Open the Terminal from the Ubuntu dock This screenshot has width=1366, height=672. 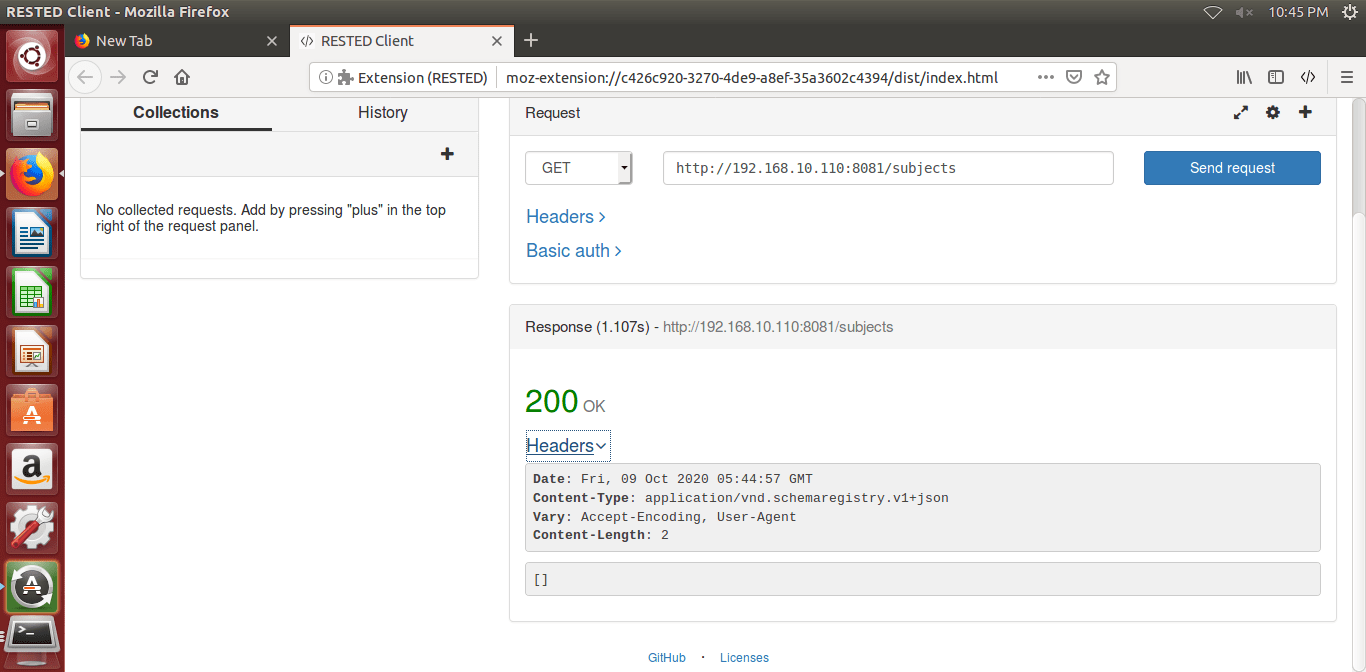(32, 639)
